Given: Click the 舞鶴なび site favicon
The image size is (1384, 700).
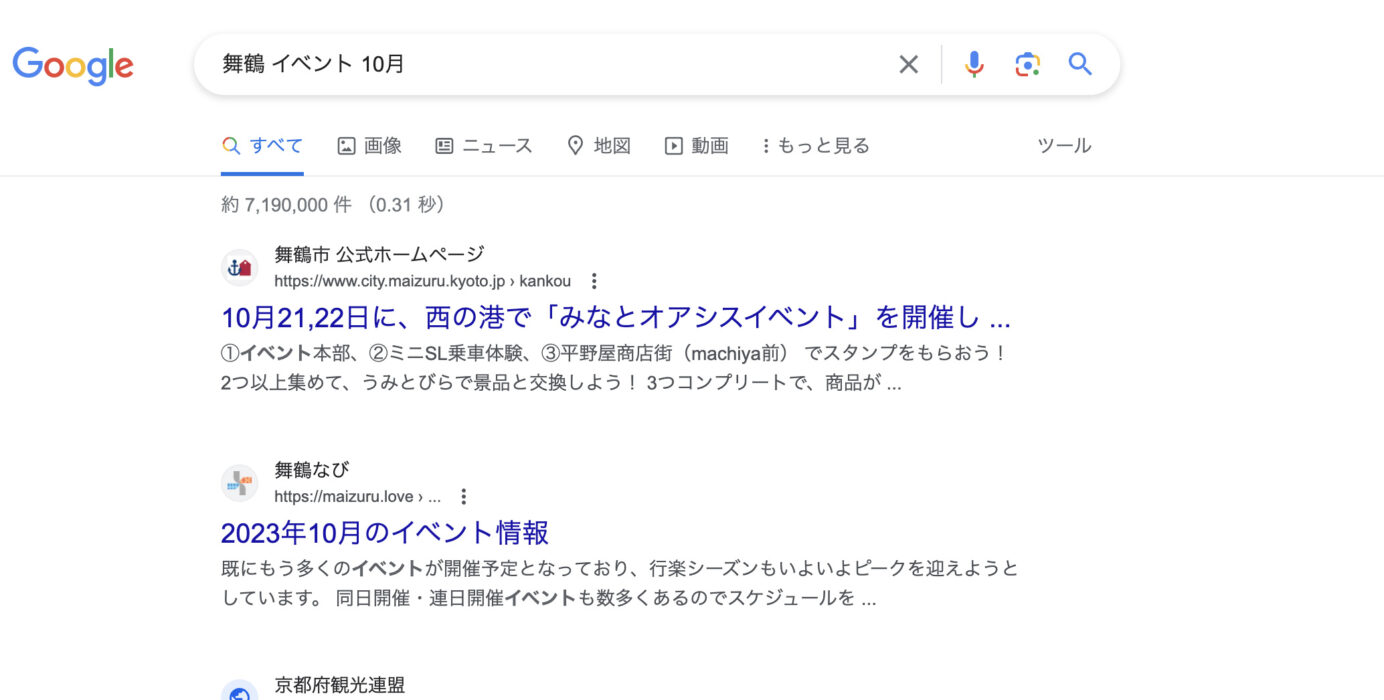Looking at the screenshot, I should 240,484.
